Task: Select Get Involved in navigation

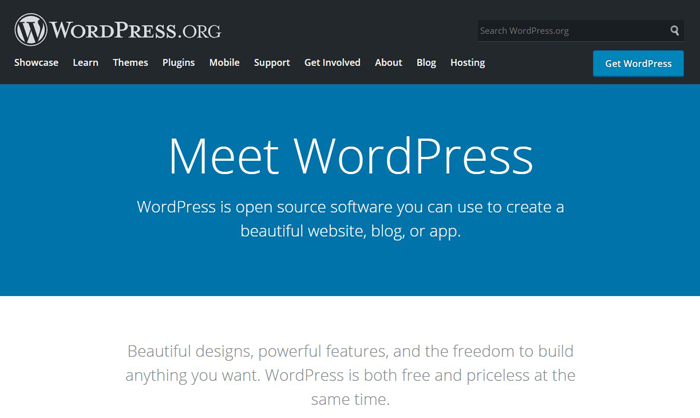Action: [332, 63]
